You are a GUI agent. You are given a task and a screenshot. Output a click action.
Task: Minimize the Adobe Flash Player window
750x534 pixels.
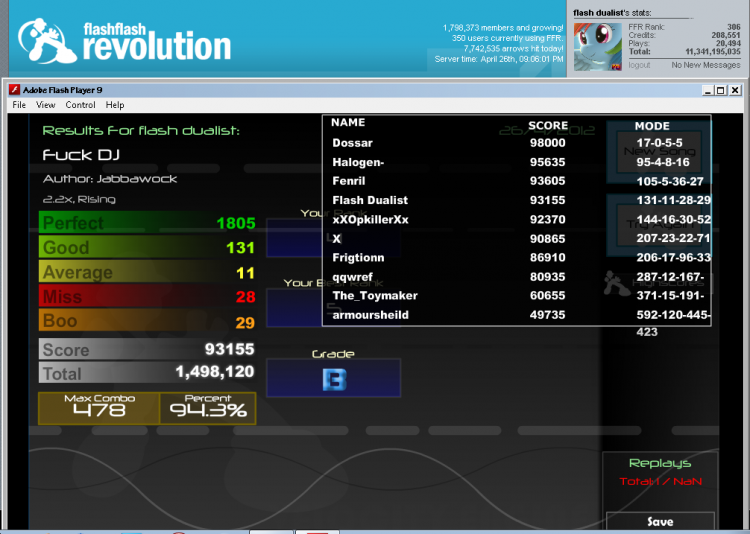[x=707, y=90]
